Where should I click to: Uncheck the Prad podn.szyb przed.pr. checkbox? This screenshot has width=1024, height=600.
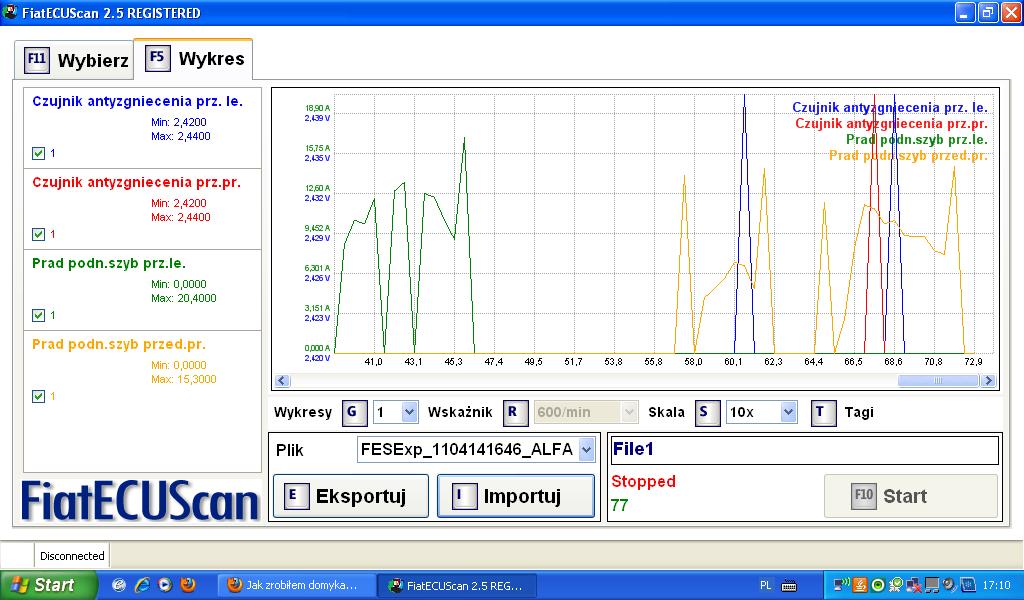(x=39, y=396)
